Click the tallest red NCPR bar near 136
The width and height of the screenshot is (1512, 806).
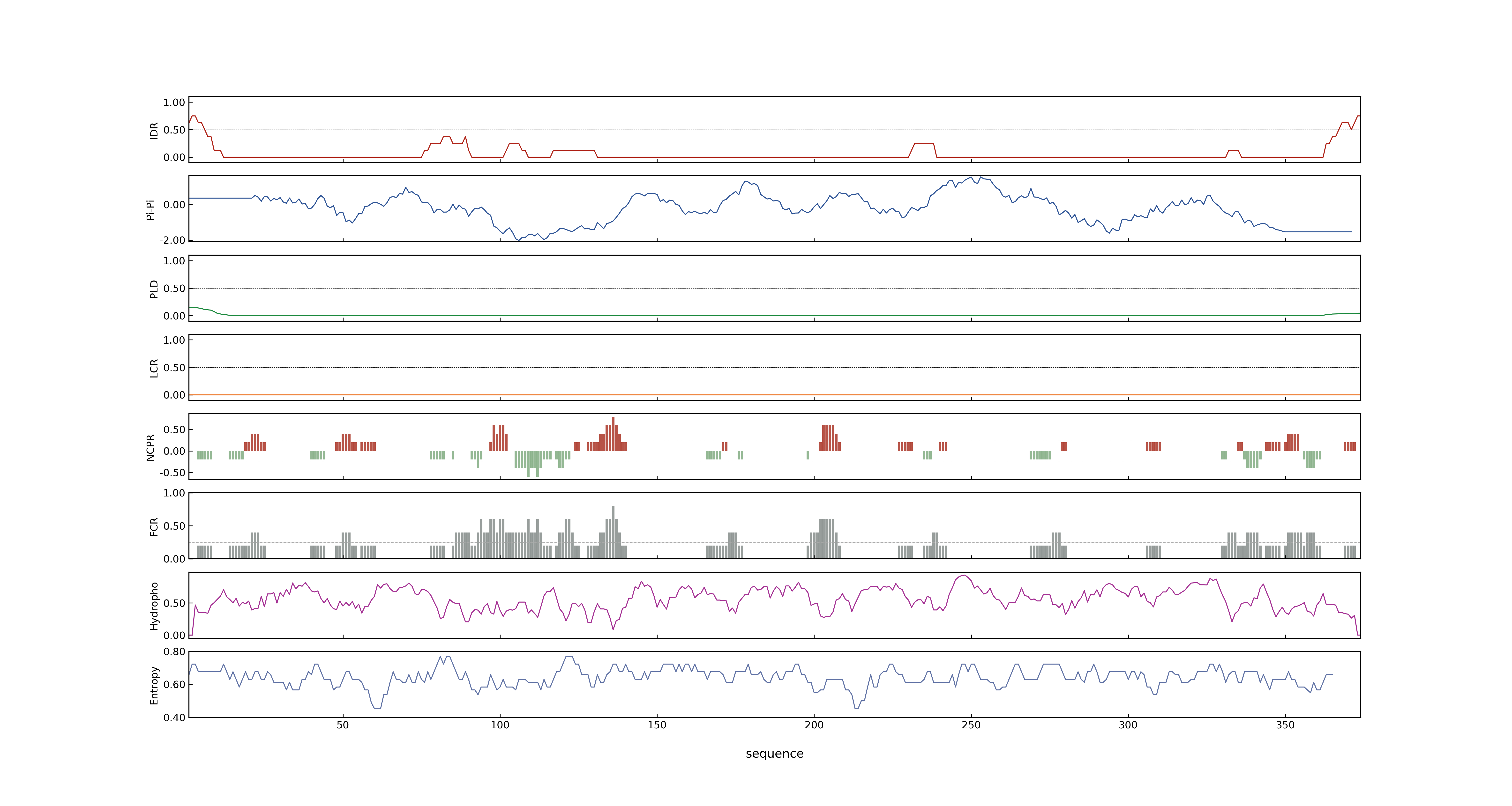click(613, 434)
